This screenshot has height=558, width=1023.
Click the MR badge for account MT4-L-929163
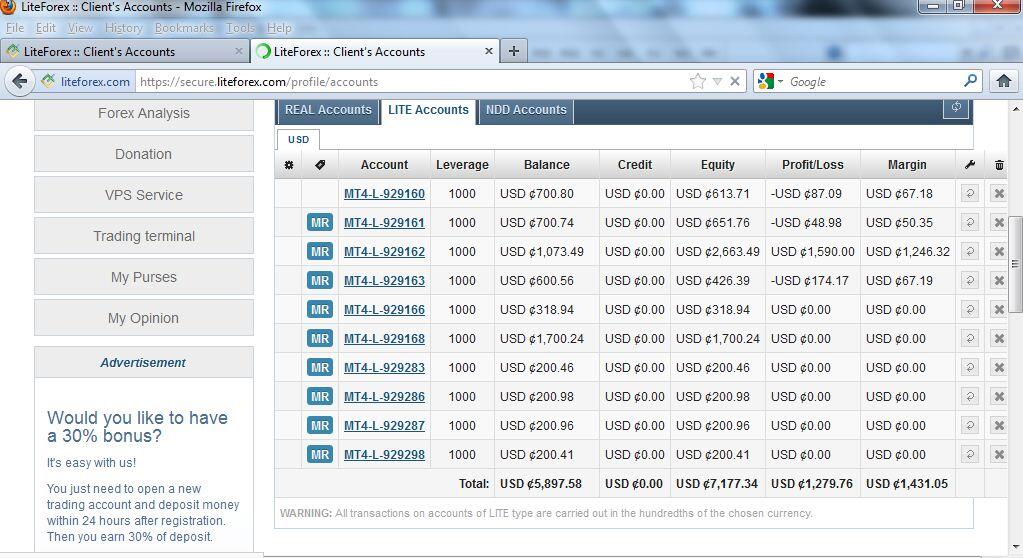pyautogui.click(x=320, y=281)
